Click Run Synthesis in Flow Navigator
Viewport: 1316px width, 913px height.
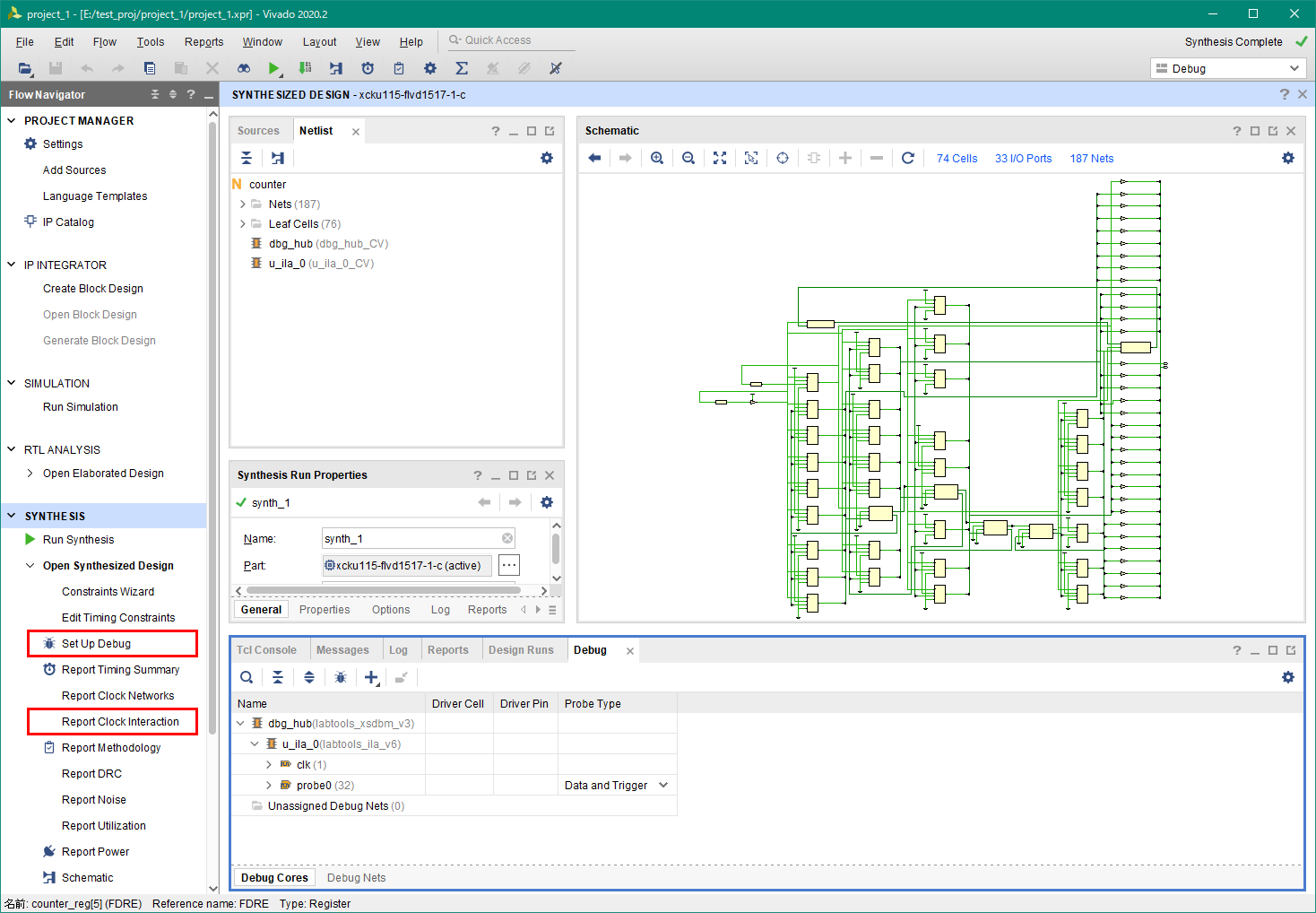[x=78, y=540]
